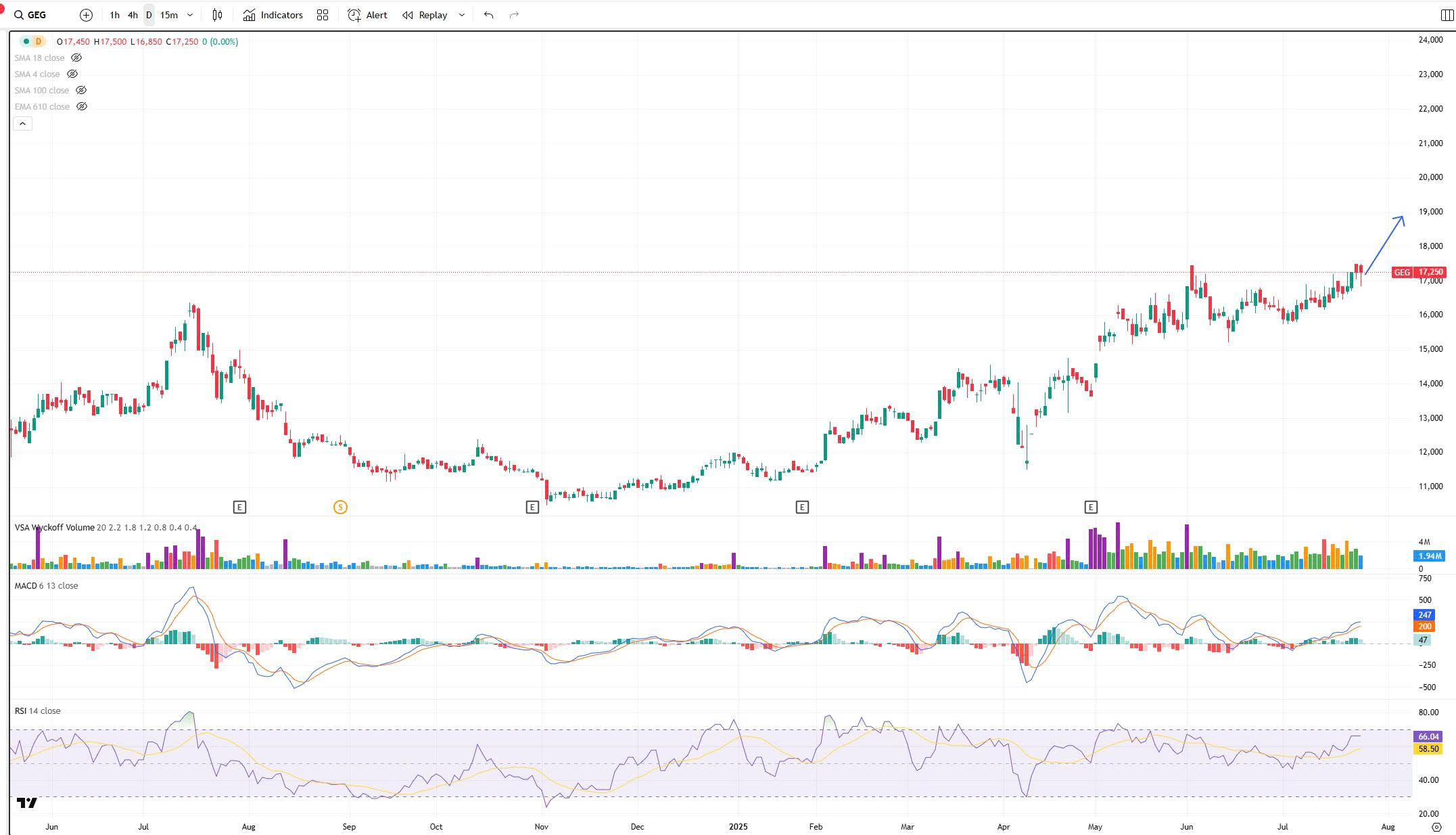Start Bar Replay mode
The height and width of the screenshot is (835, 1456).
[425, 15]
